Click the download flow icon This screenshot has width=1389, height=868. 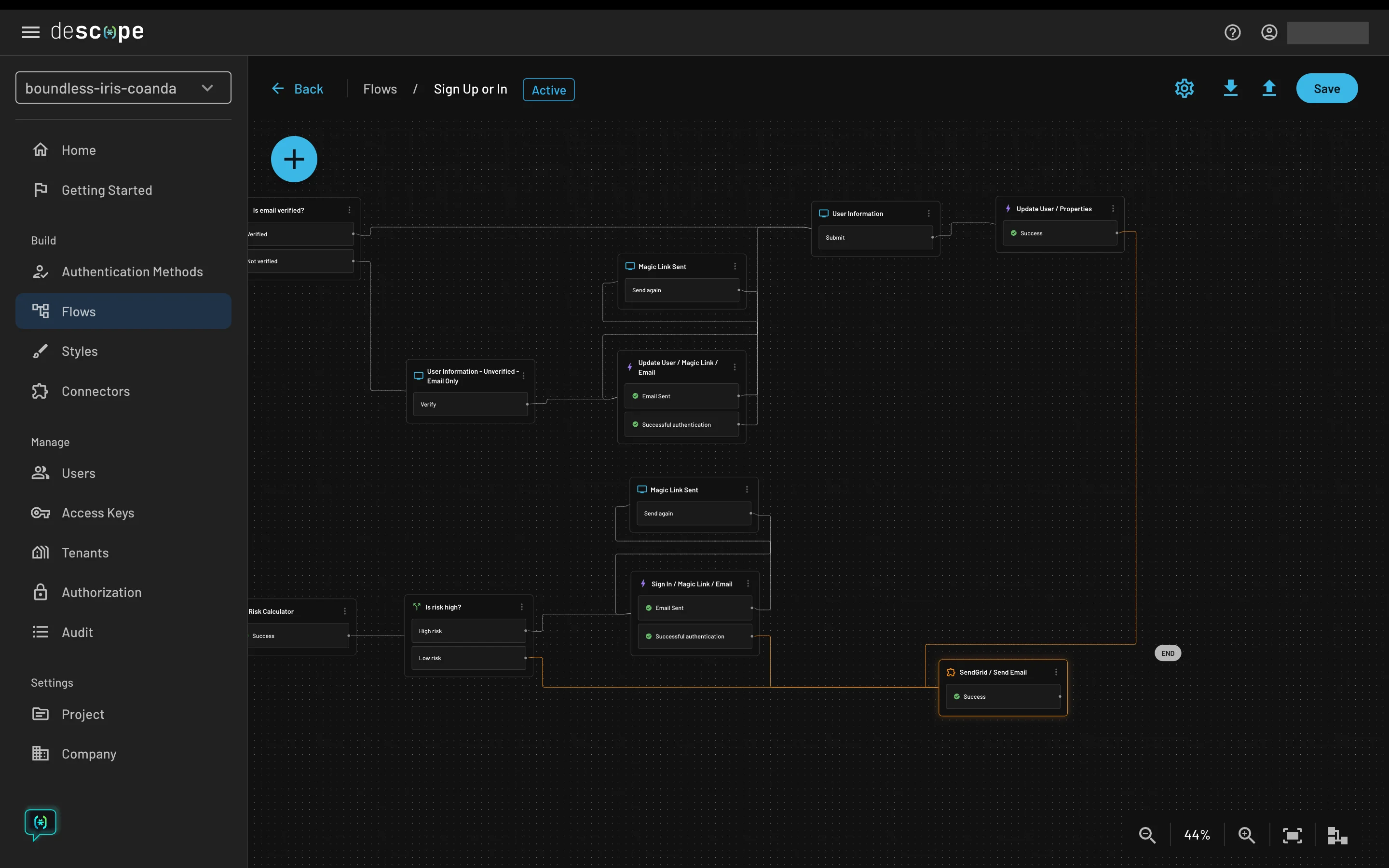(x=1229, y=88)
